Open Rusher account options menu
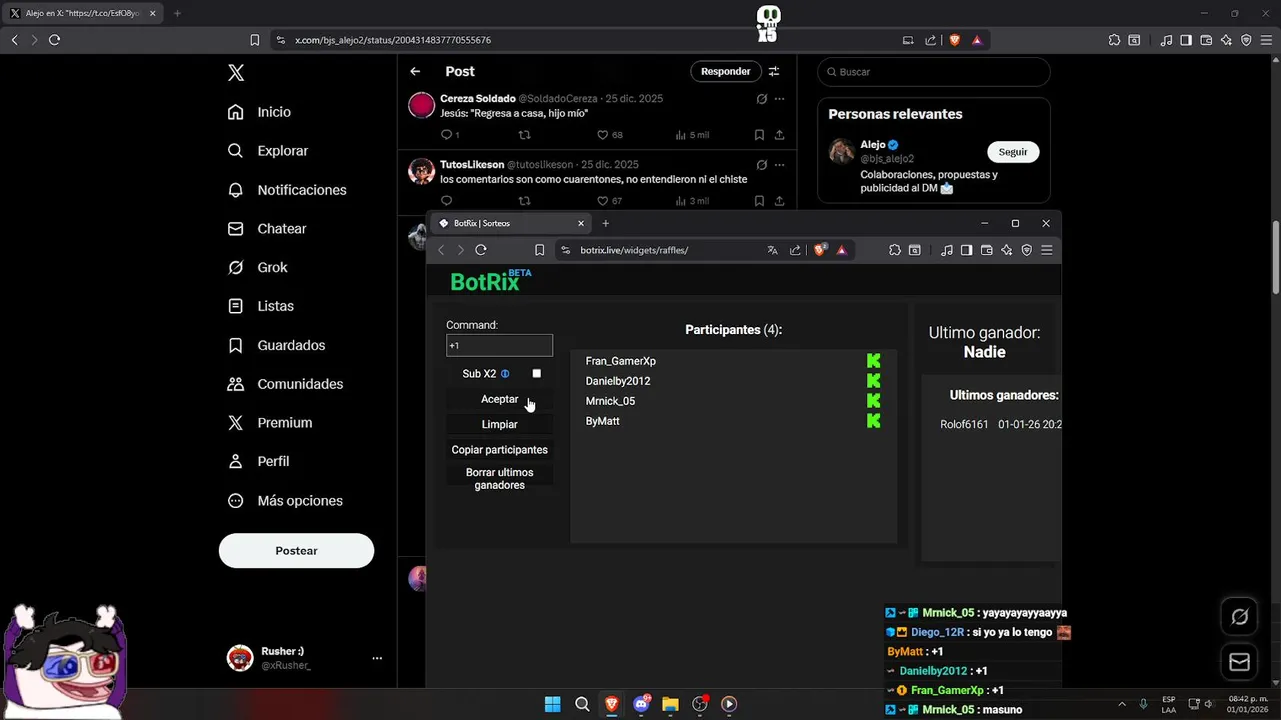The height and width of the screenshot is (720, 1281). [377, 658]
